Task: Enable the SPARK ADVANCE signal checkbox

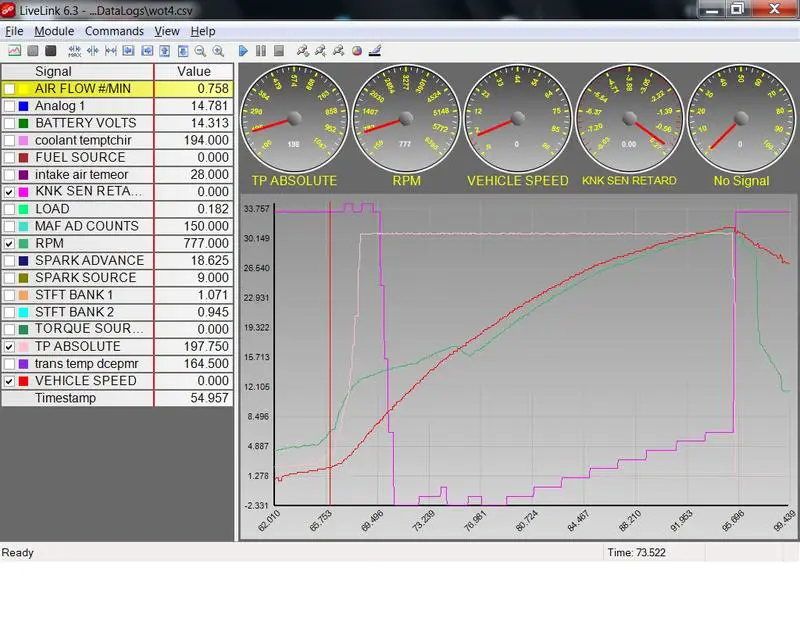Action: (x=9, y=261)
